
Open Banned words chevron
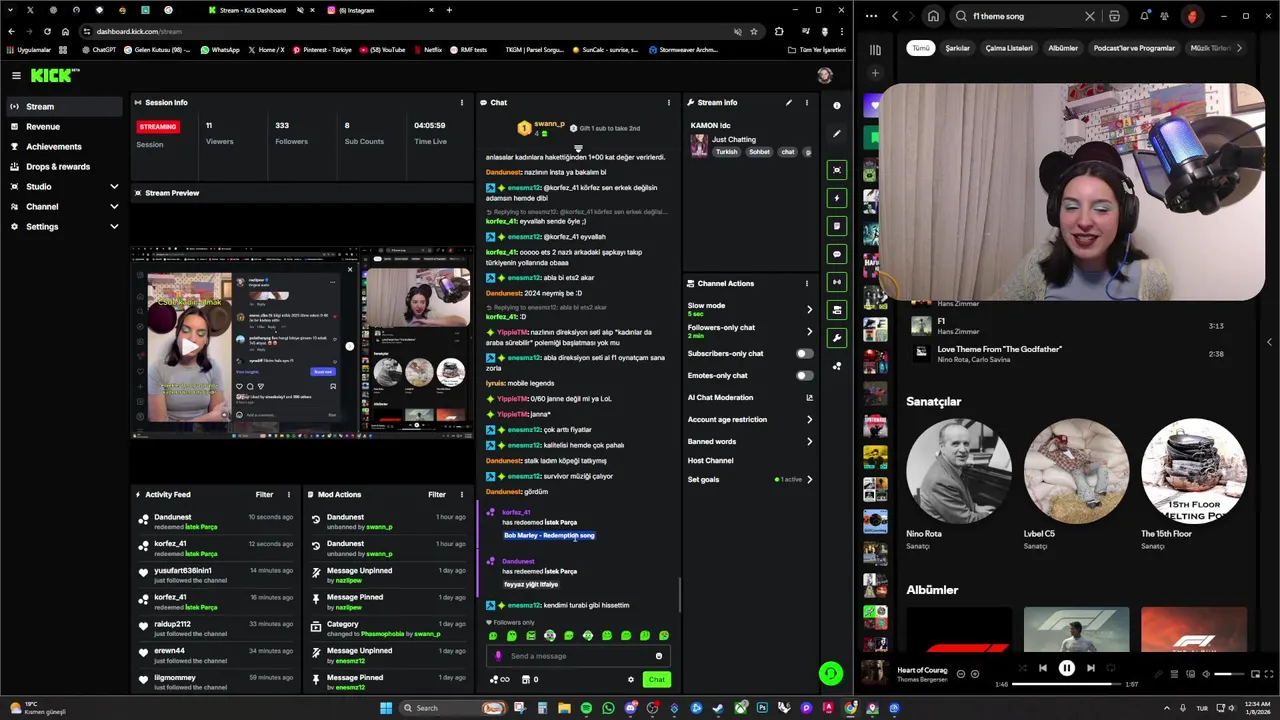coord(809,441)
